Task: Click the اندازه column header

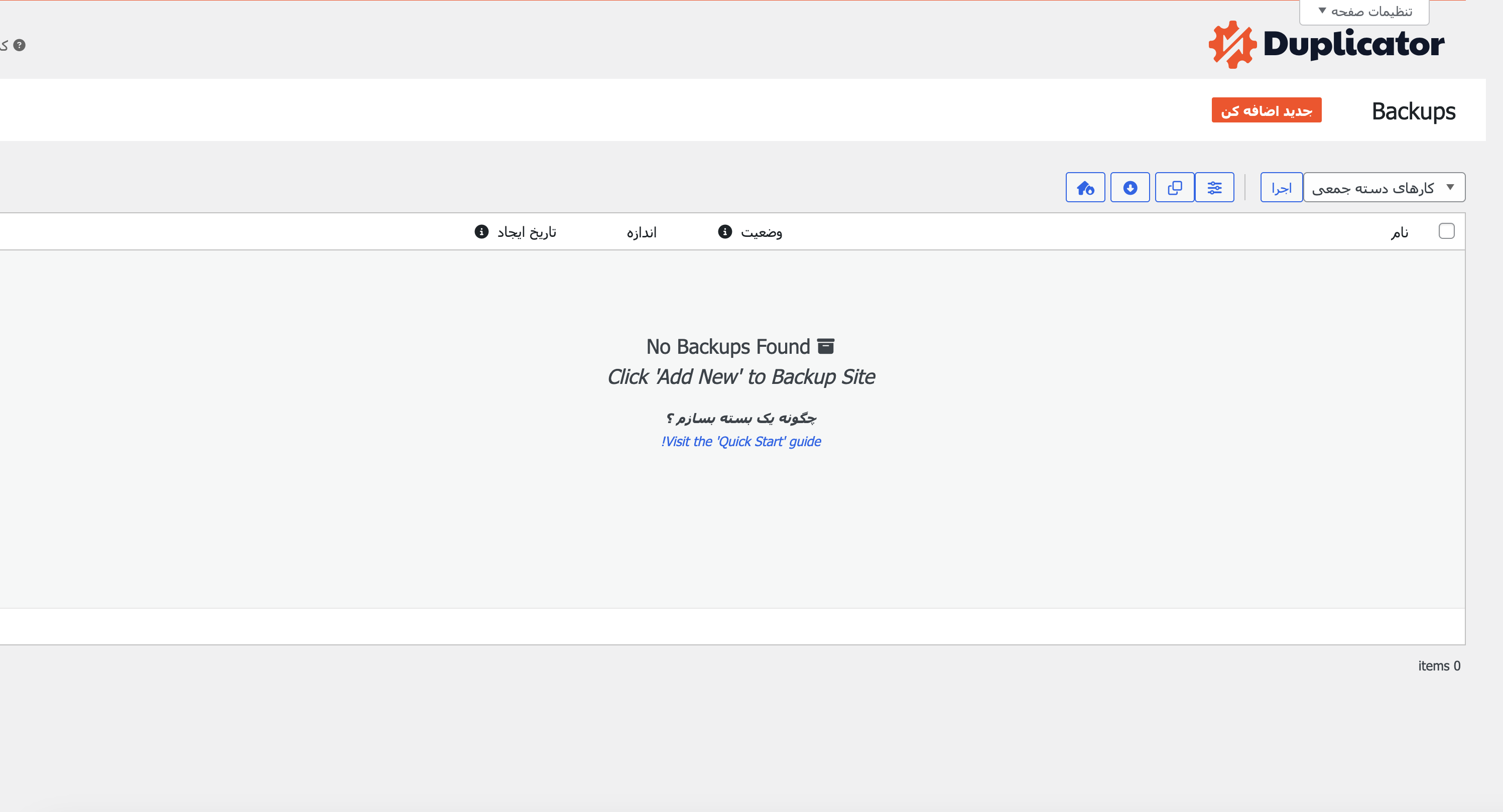Action: tap(641, 233)
